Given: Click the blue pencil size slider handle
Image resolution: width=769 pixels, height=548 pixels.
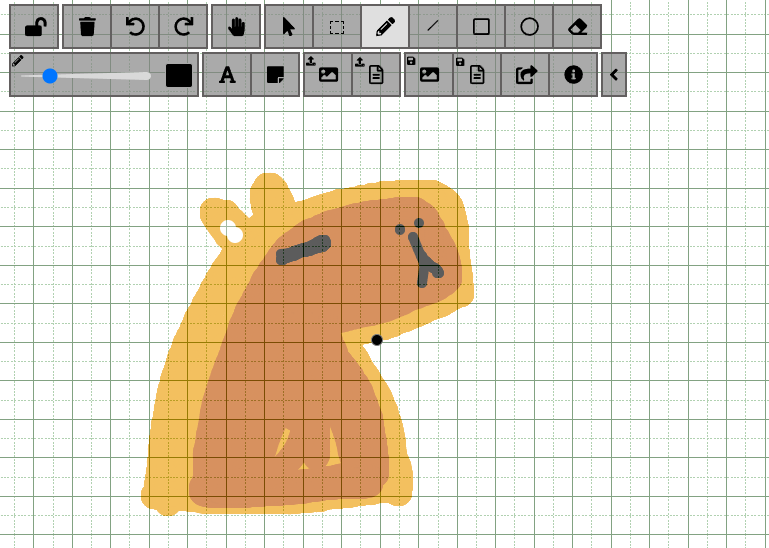Looking at the screenshot, I should tap(50, 76).
